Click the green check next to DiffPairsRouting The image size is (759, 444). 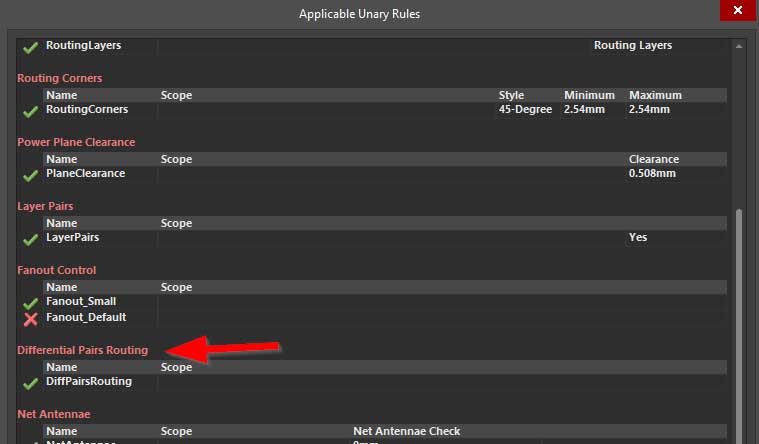point(30,383)
